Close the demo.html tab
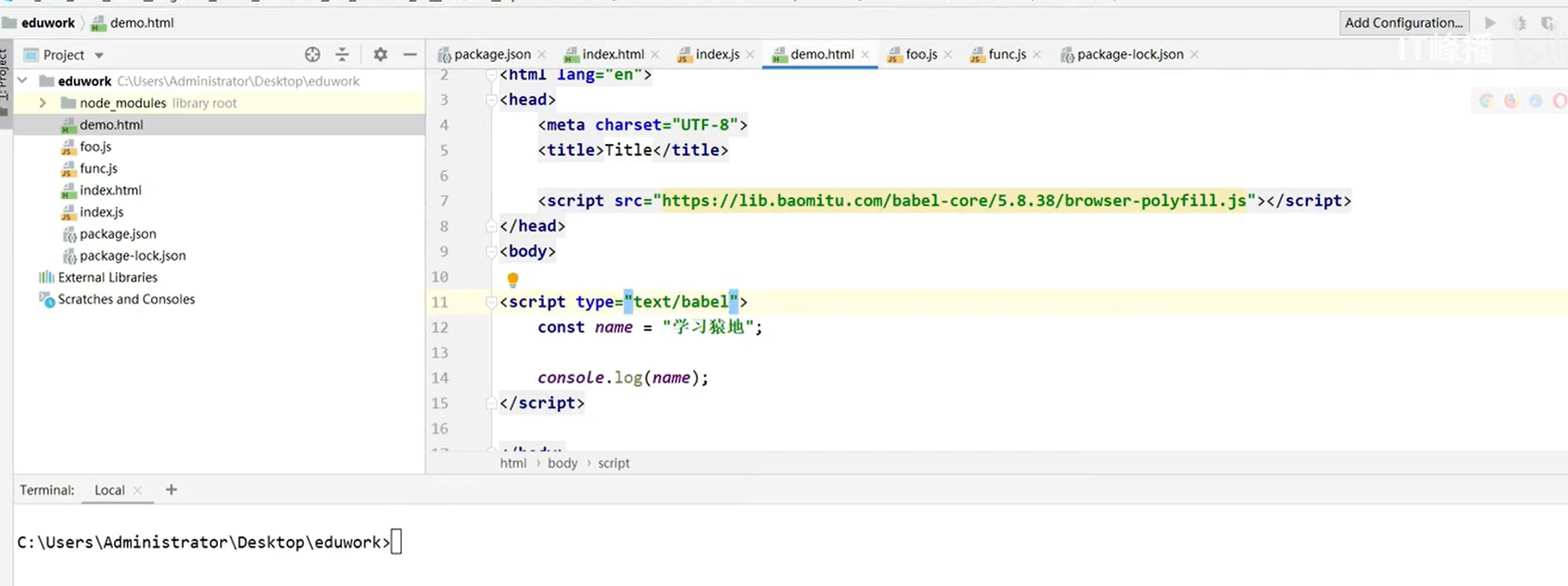The width and height of the screenshot is (1568, 586). [x=865, y=55]
